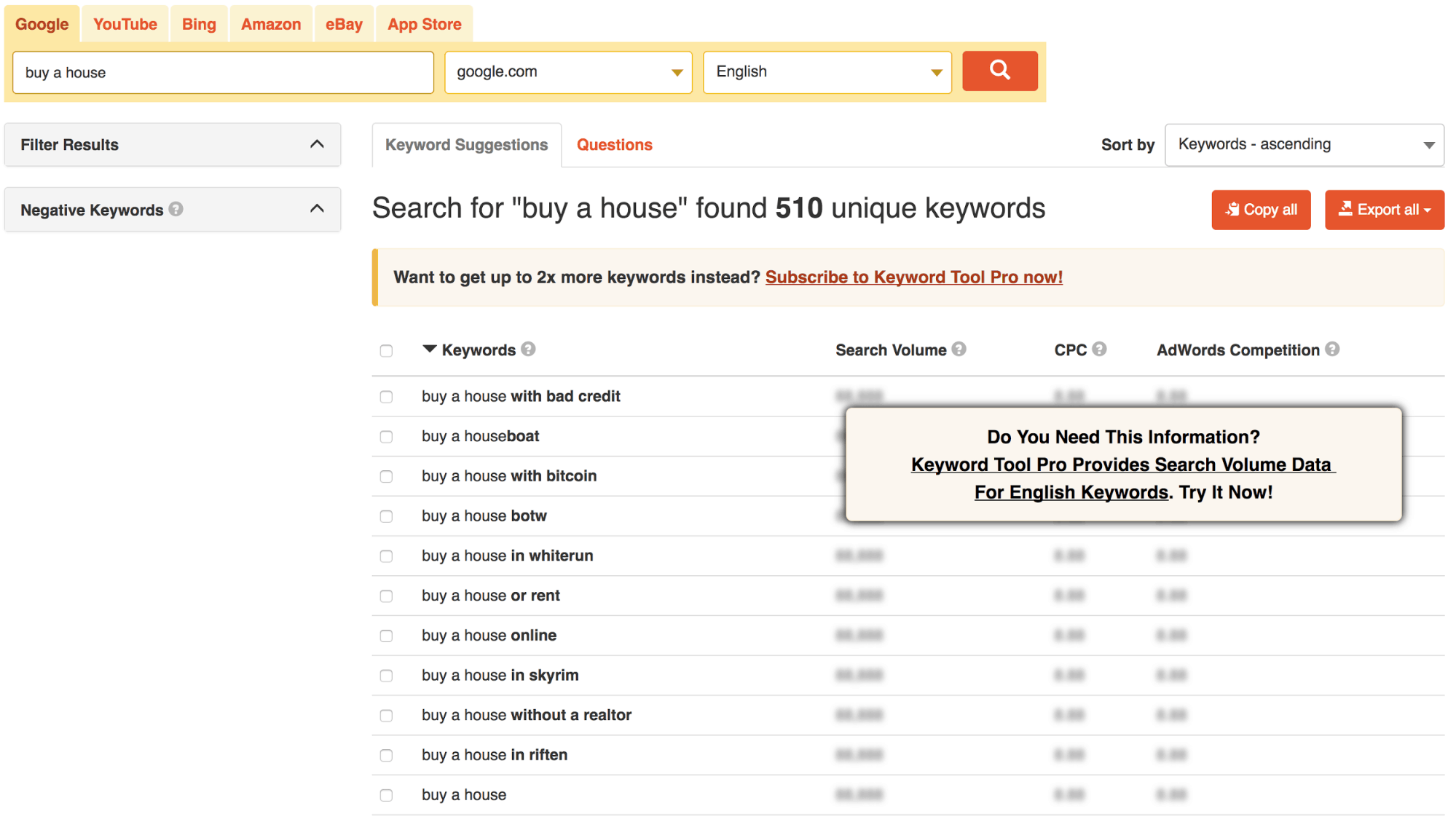Toggle the select-all checkbox in table header

click(386, 351)
